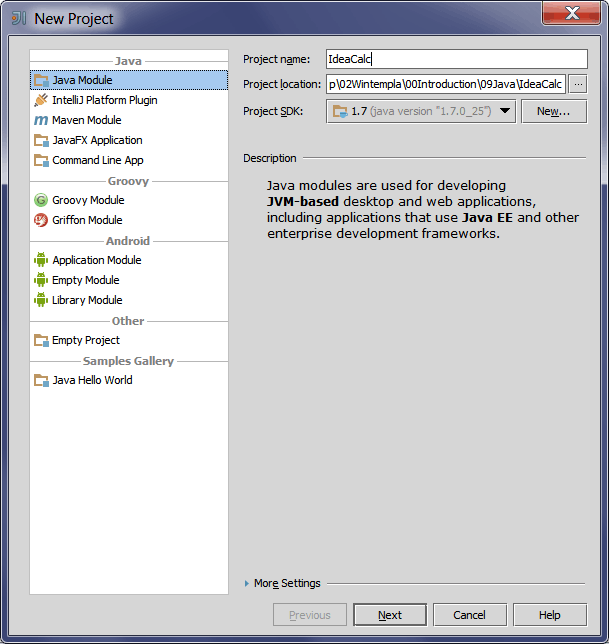Image resolution: width=609 pixels, height=644 pixels.
Task: Choose Android Application Module
Action: [129, 260]
